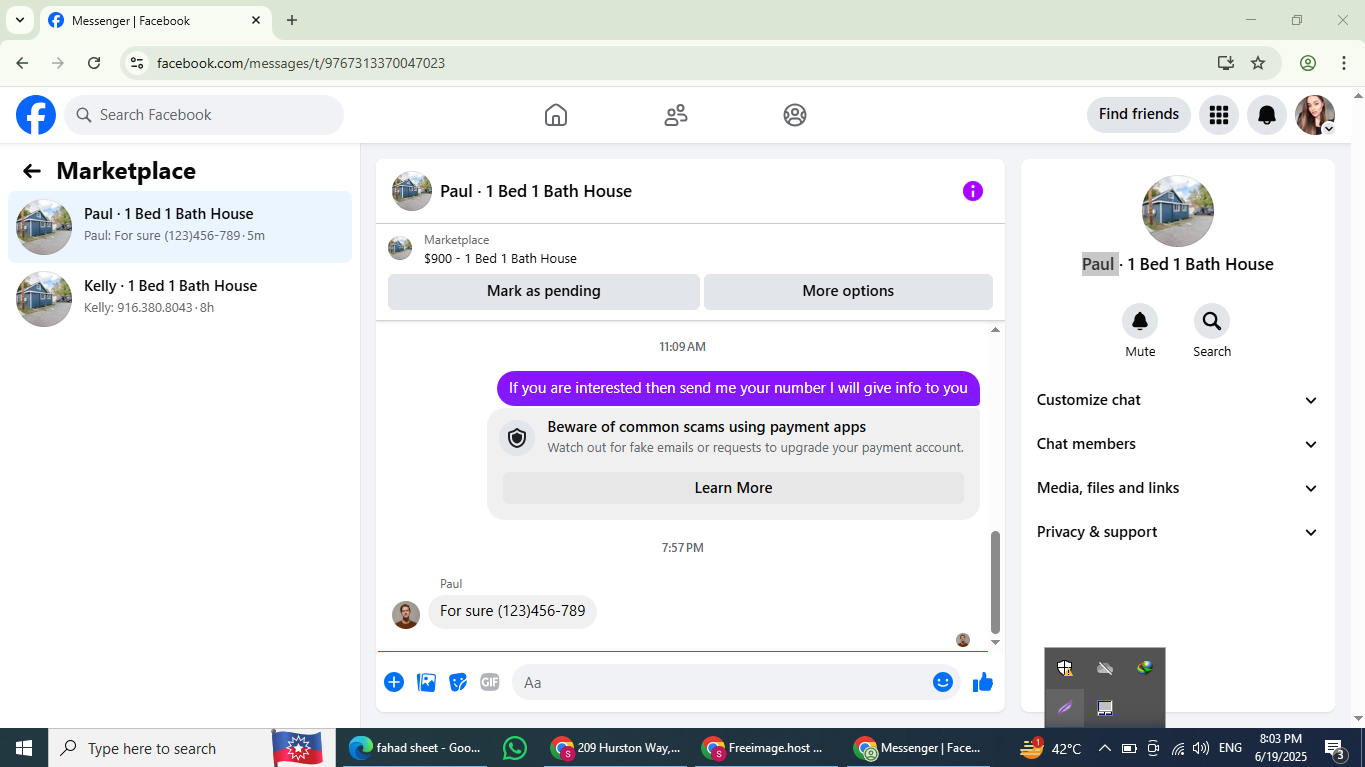Switch to Freeimage.host taskbar window
1365x767 pixels.
767,748
